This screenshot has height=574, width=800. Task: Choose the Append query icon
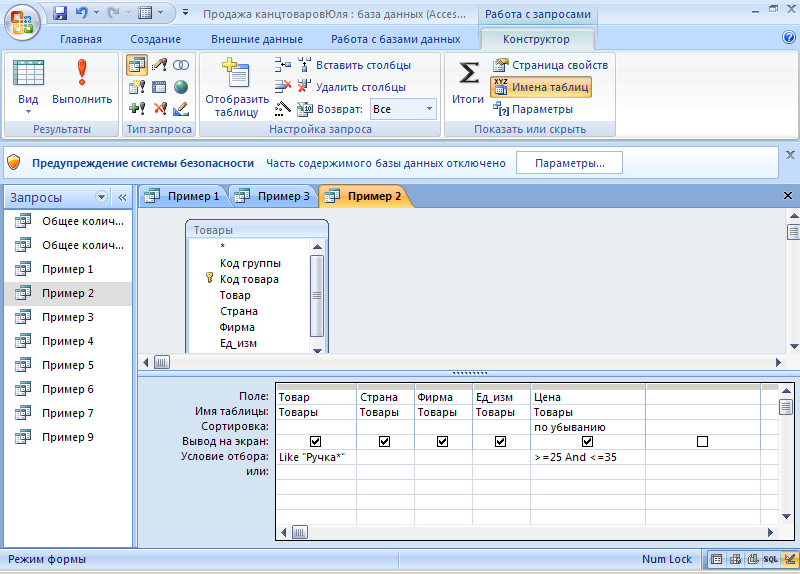[x=137, y=108]
